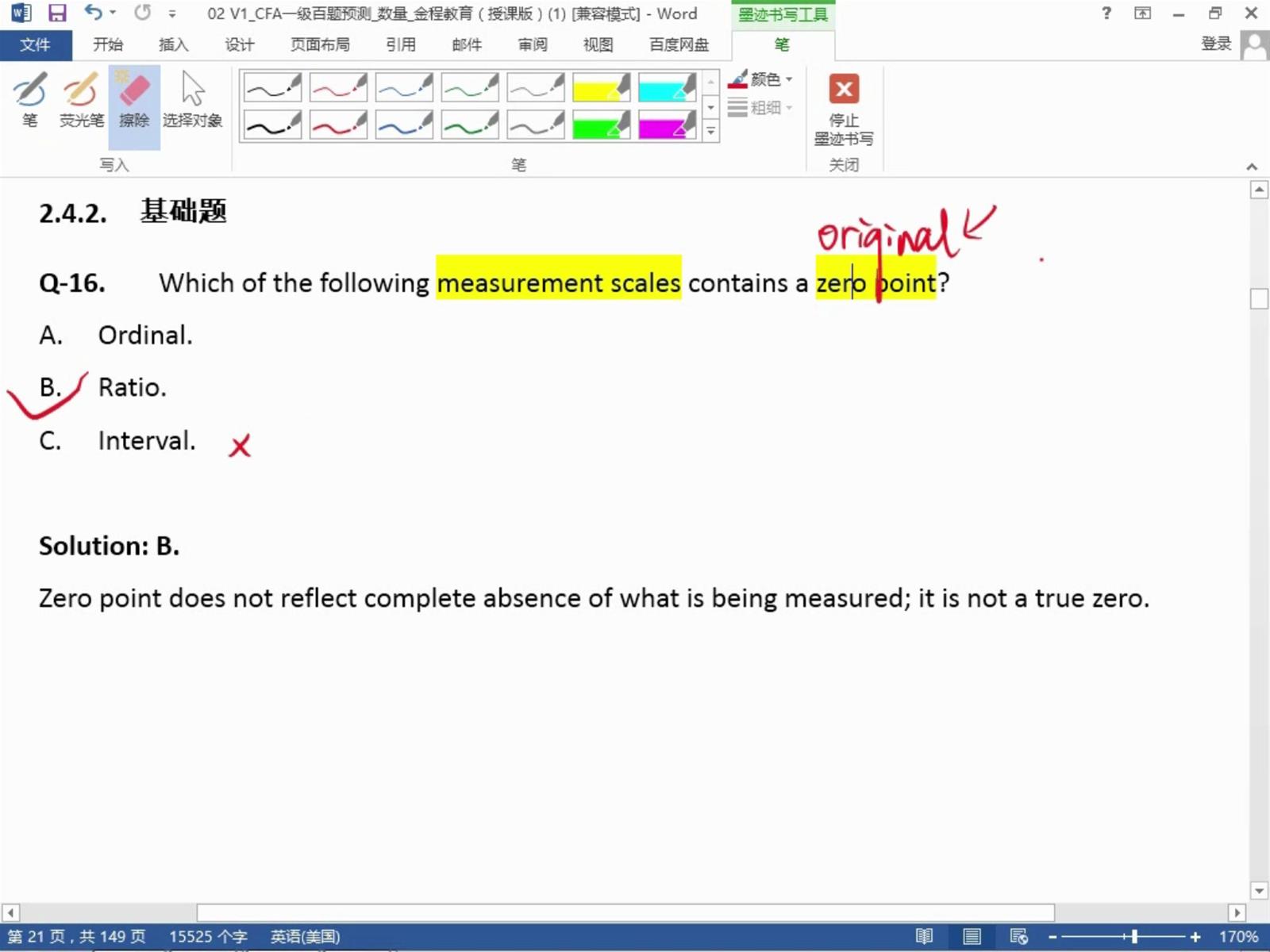Select the Pen writing tool
1270x952 pixels.
coord(30,99)
